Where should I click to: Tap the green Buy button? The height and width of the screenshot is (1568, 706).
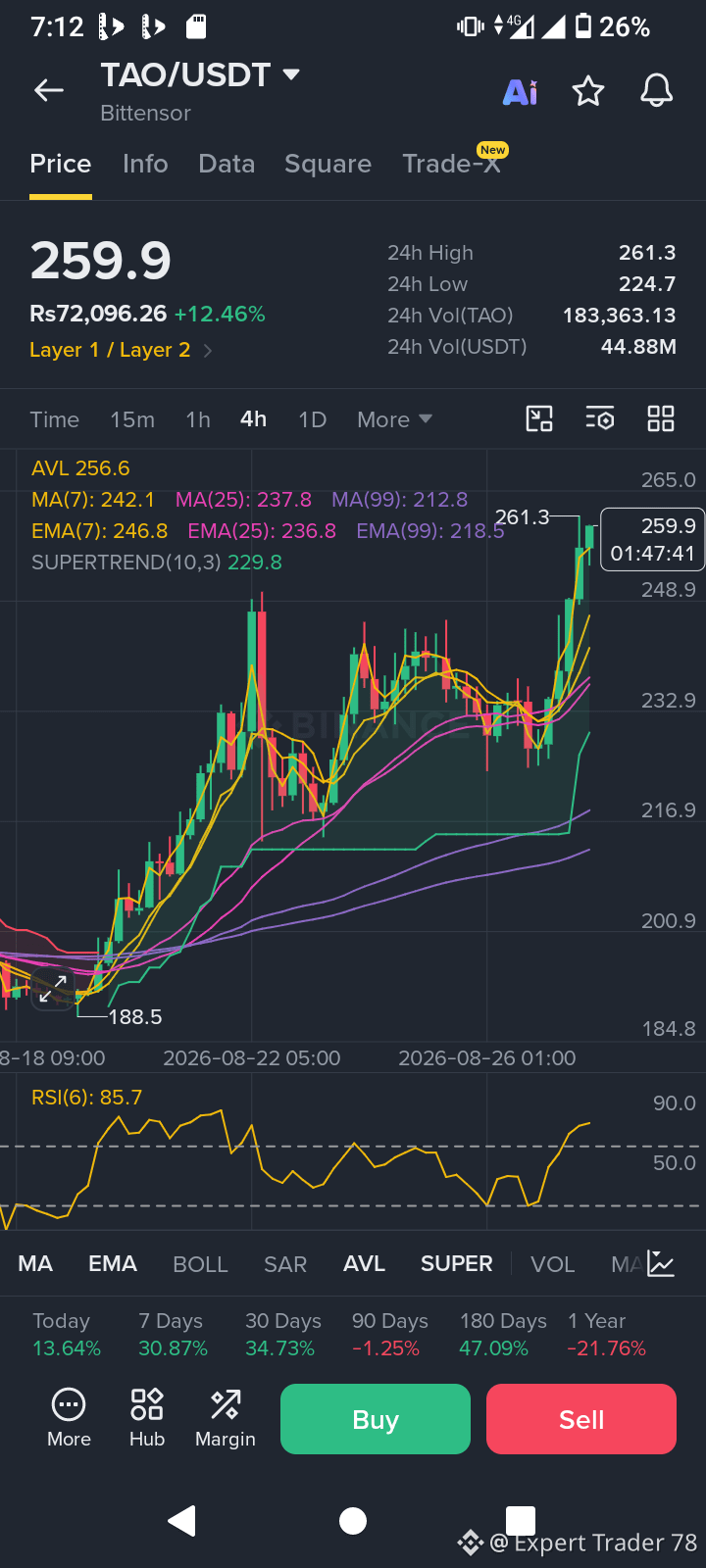(x=376, y=1419)
